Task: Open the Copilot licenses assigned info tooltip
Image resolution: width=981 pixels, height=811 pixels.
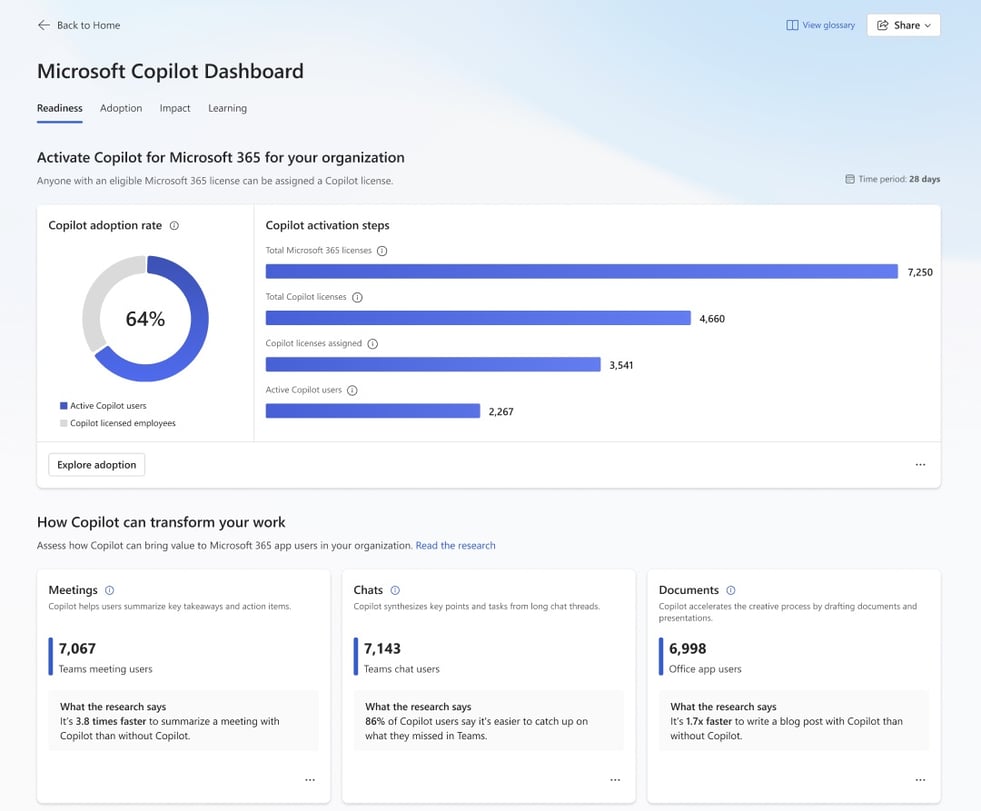Action: [371, 343]
